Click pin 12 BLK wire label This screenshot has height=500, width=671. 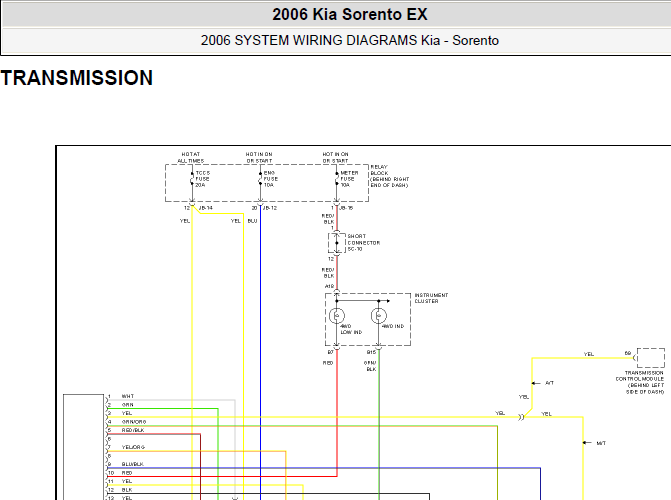coord(127,490)
